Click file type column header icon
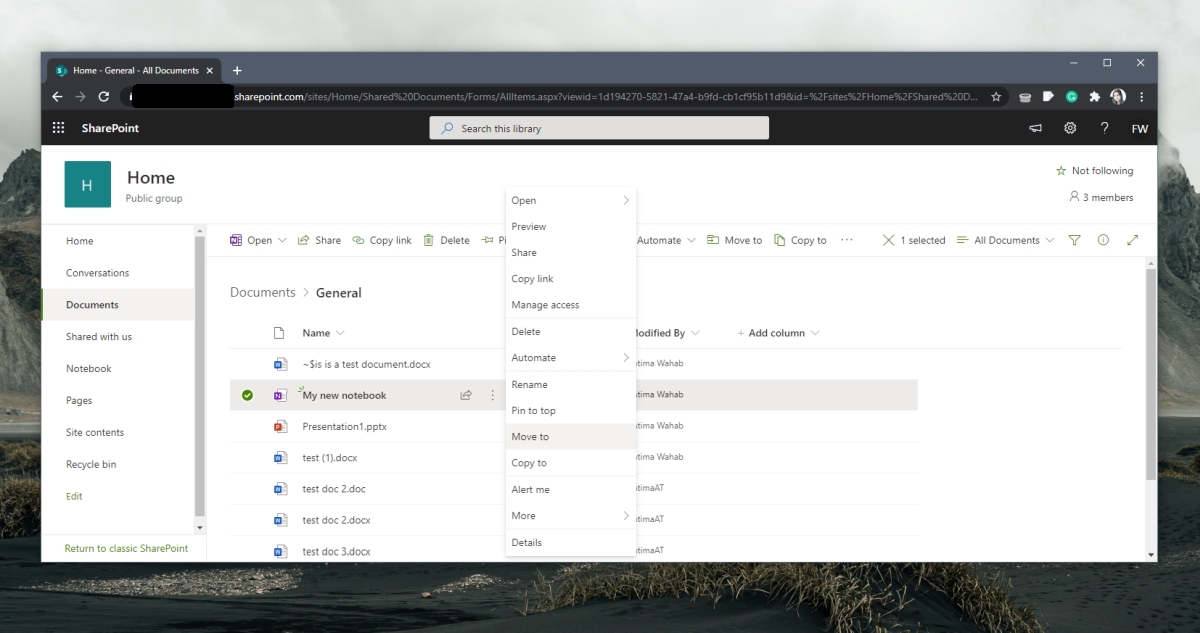1200x633 pixels. coord(280,333)
